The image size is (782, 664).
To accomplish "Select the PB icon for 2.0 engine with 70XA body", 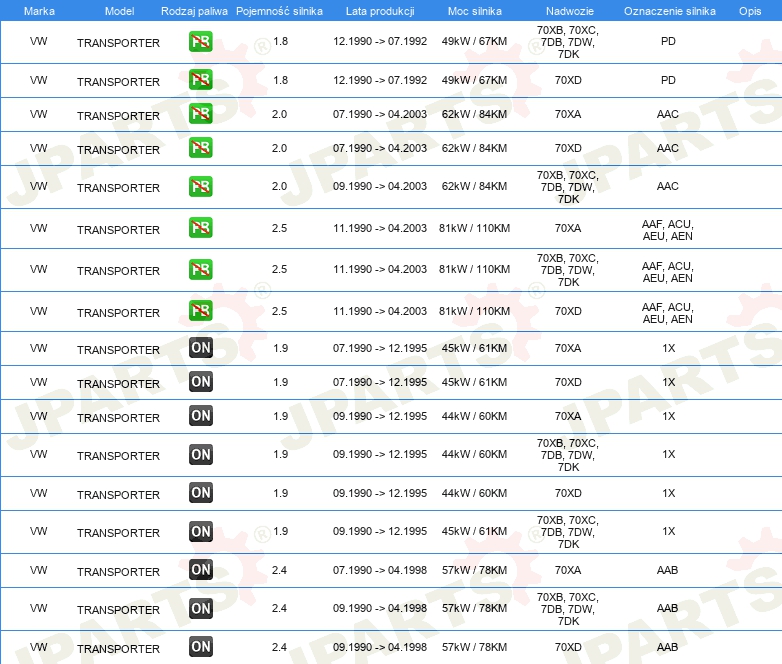I will click(200, 114).
